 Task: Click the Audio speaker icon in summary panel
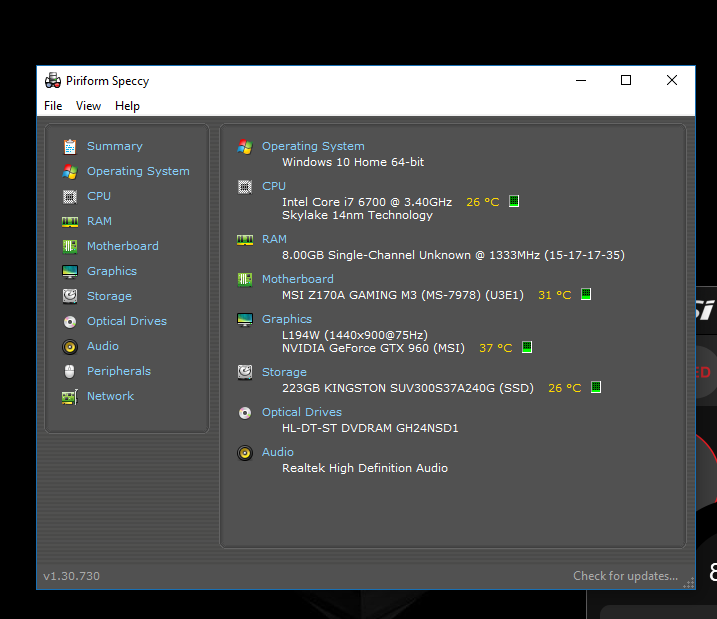(x=245, y=453)
